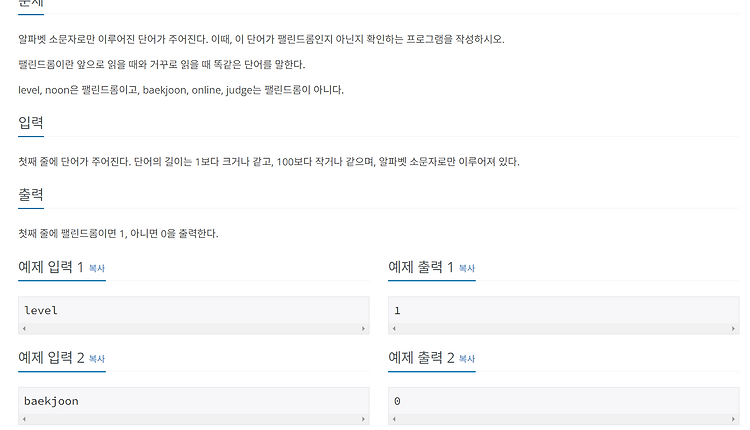Screen dimensions: 750x430
Task: Copy example output 2 via 복사 link
Action: 467,359
